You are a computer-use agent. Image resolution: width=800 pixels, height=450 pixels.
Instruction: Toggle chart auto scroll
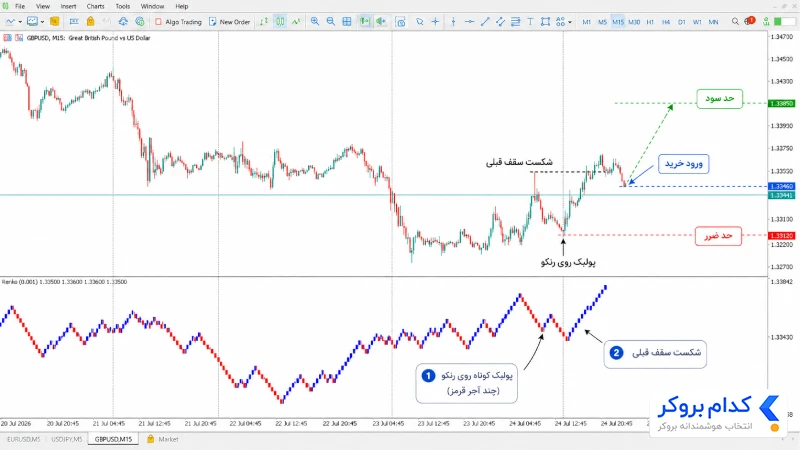[x=365, y=21]
